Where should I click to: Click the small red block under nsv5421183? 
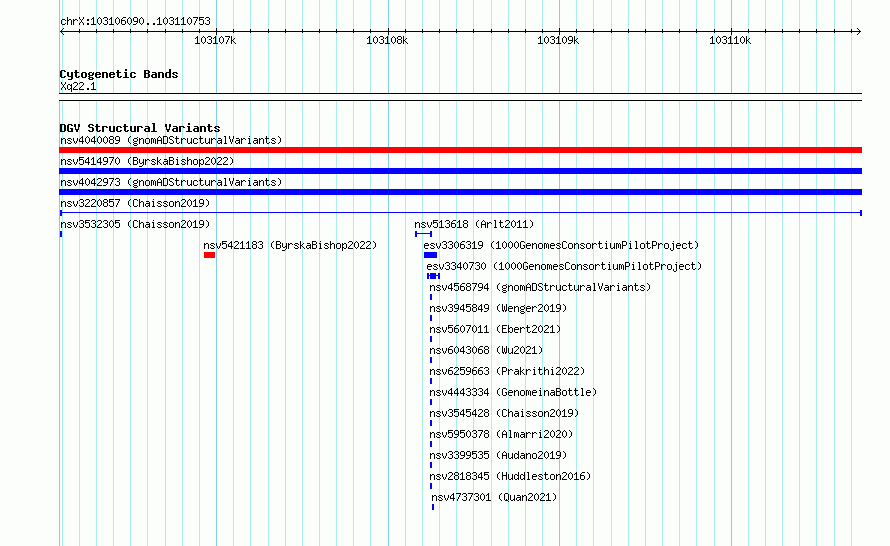[209, 255]
